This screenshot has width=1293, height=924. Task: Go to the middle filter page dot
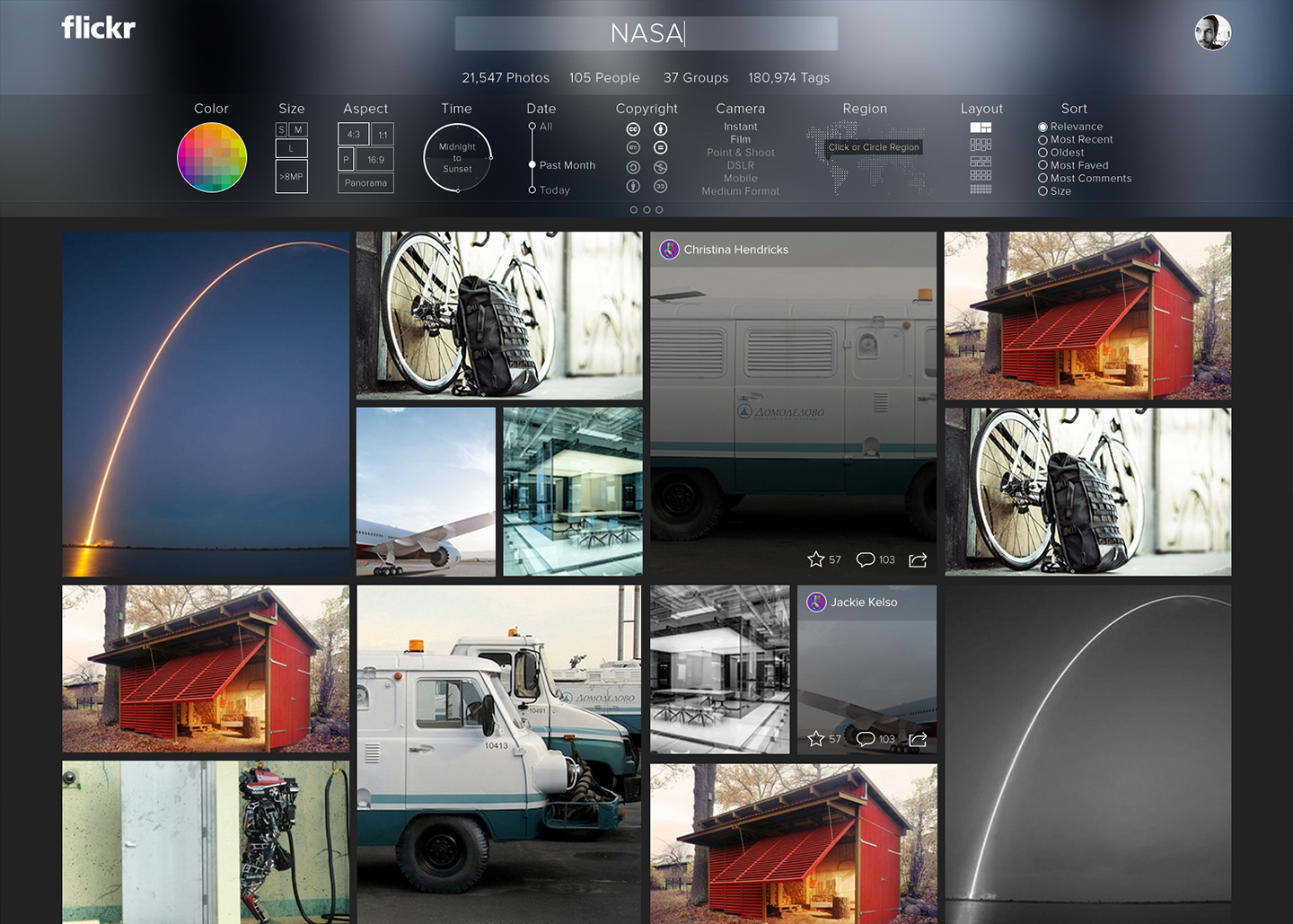[646, 209]
